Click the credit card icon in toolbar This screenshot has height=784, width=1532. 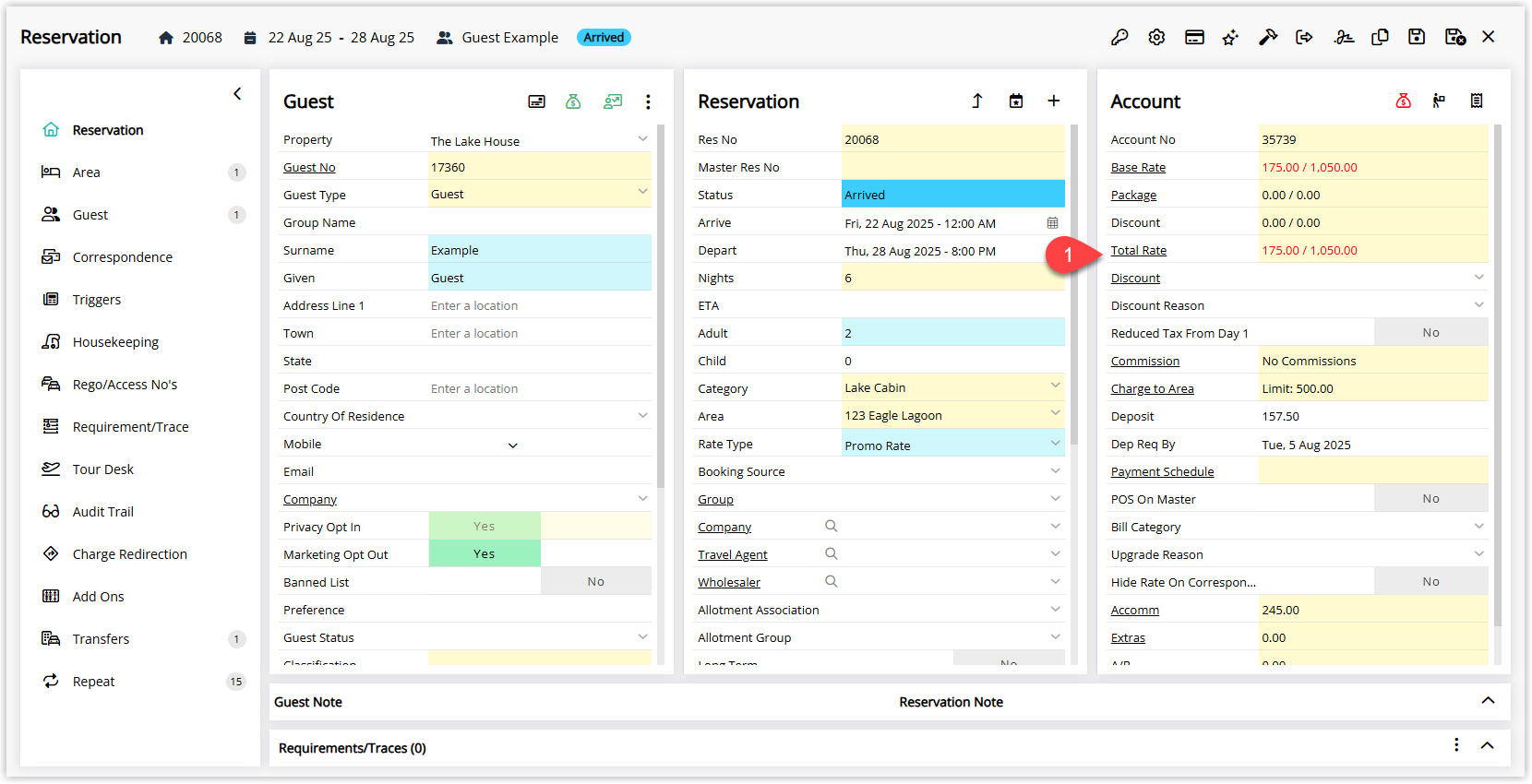click(x=1194, y=37)
